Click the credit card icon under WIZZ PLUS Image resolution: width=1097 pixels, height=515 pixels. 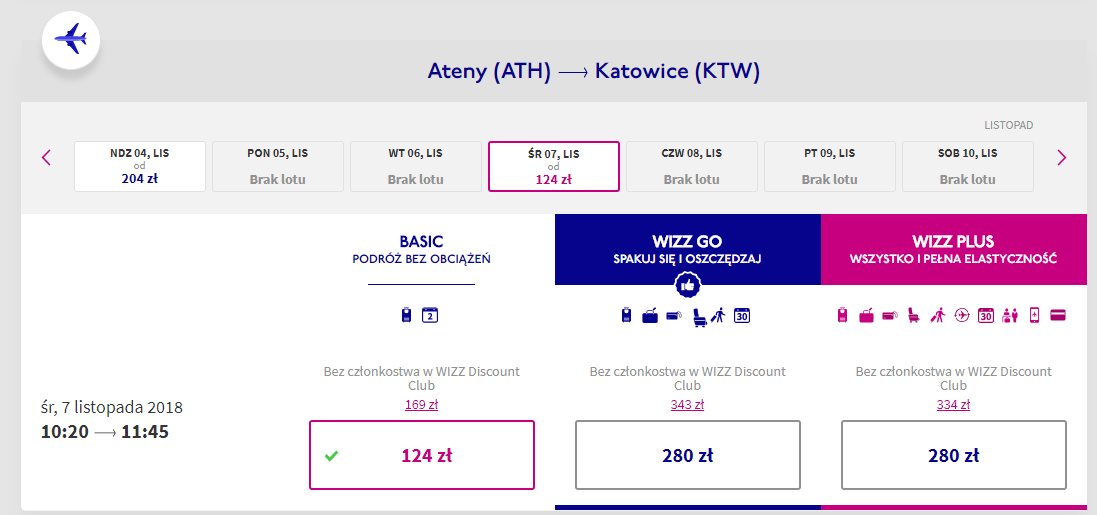1058,316
